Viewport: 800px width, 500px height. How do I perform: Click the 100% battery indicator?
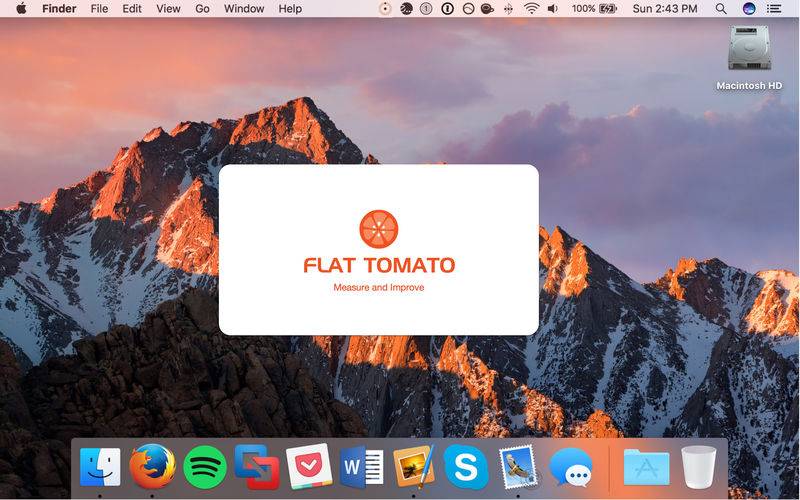coord(594,9)
